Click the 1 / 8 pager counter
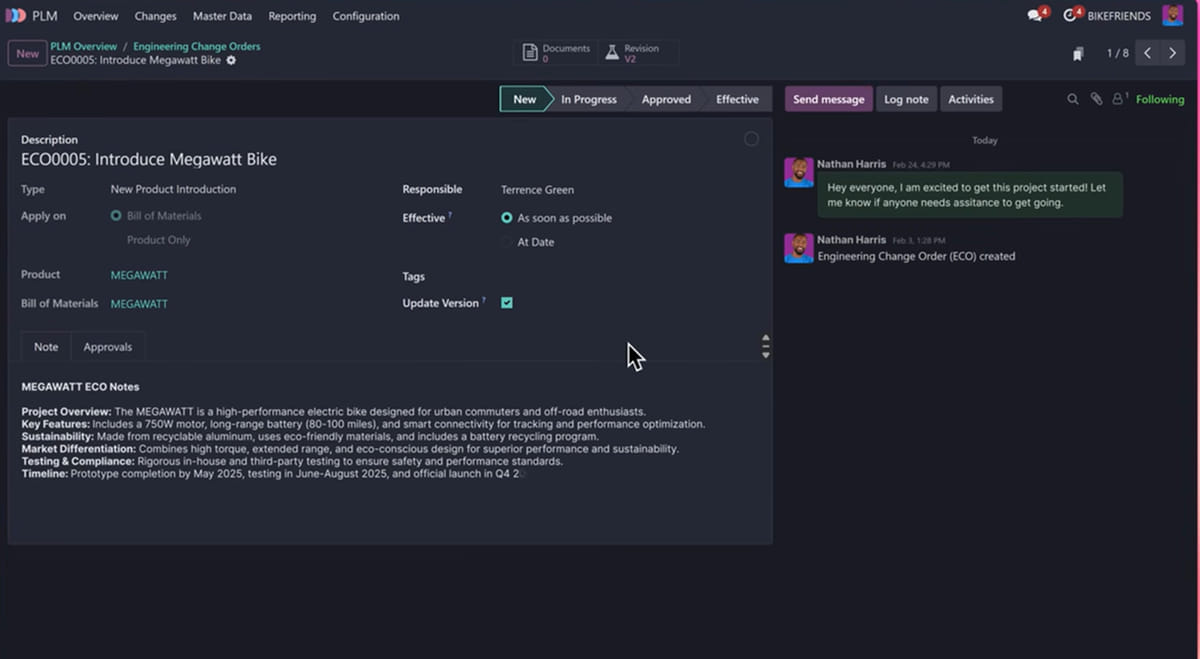 point(1117,54)
